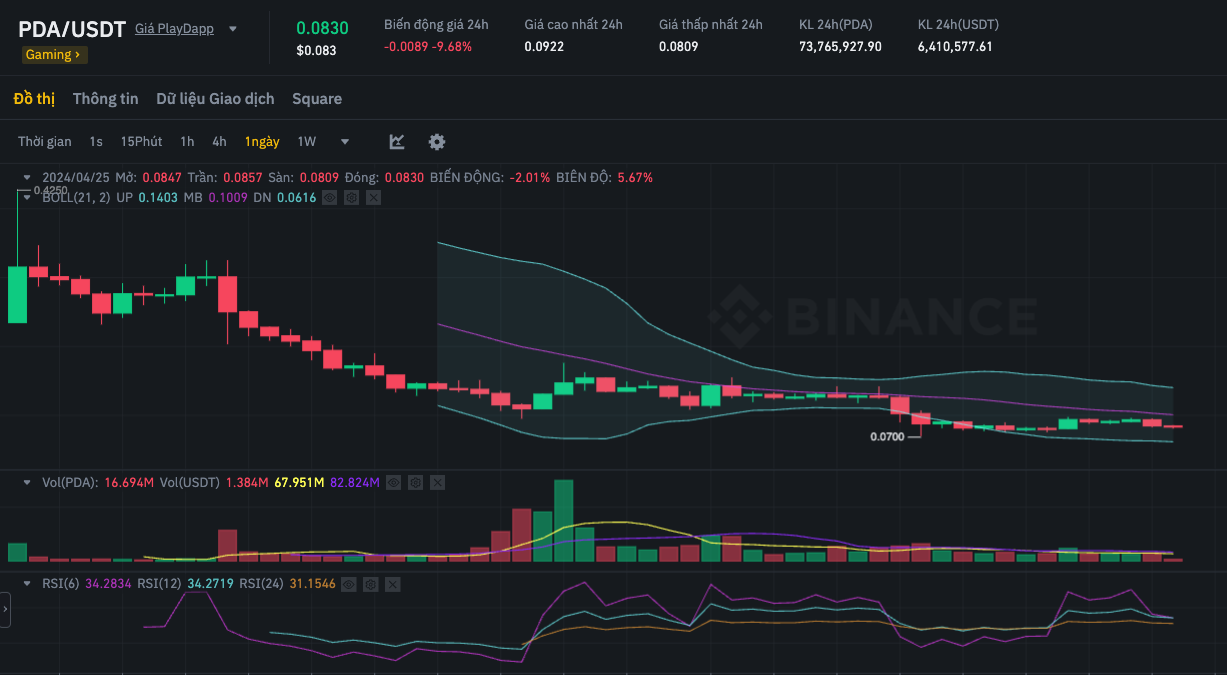Open Vol indicator settings gear
Image resolution: width=1227 pixels, height=675 pixels.
pyautogui.click(x=415, y=482)
